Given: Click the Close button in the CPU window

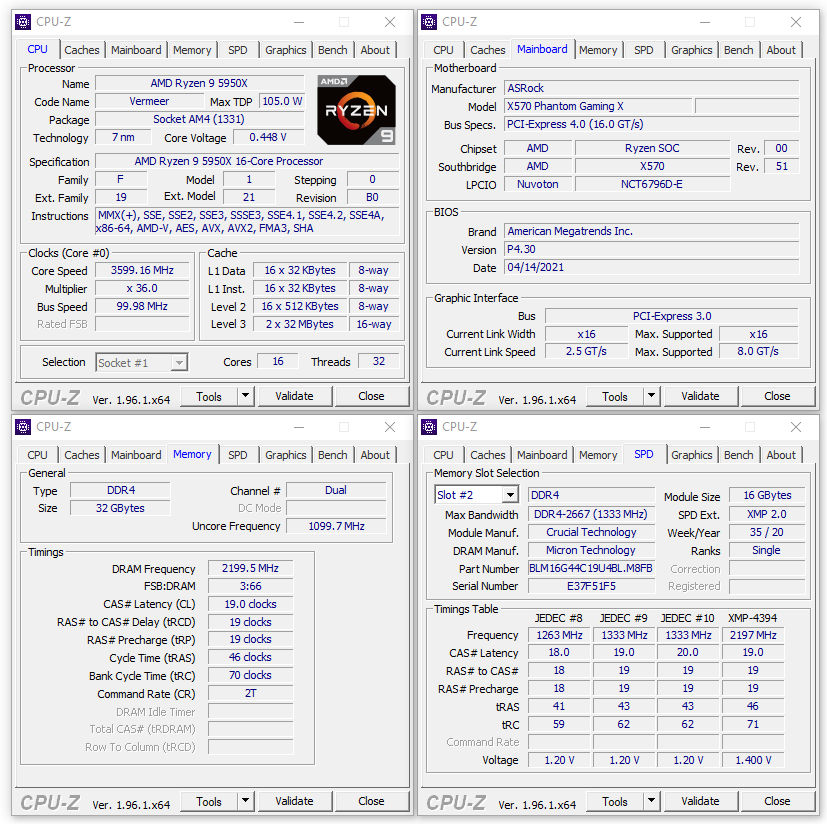Looking at the screenshot, I should point(371,396).
